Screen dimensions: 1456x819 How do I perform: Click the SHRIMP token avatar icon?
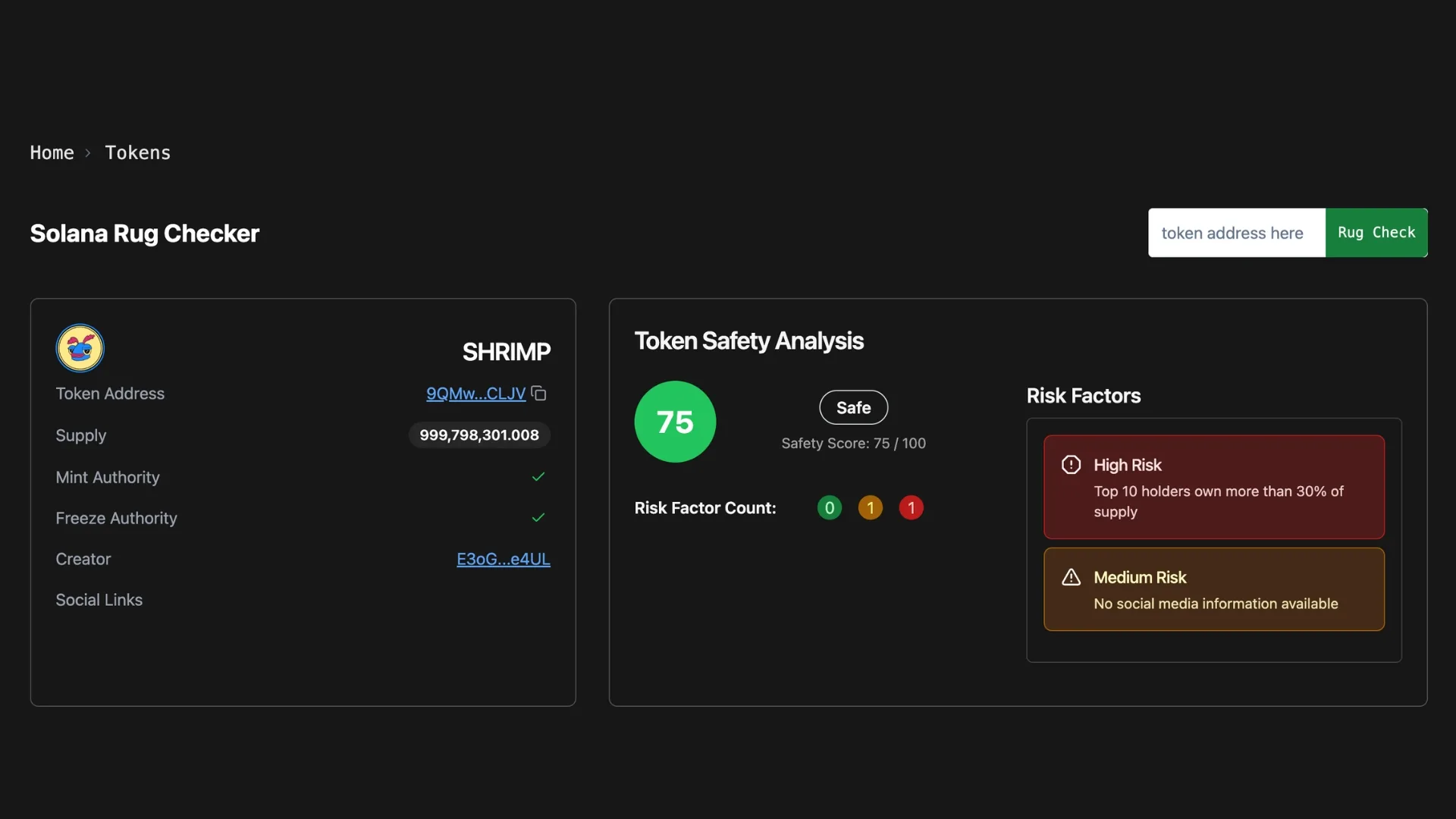(x=80, y=348)
